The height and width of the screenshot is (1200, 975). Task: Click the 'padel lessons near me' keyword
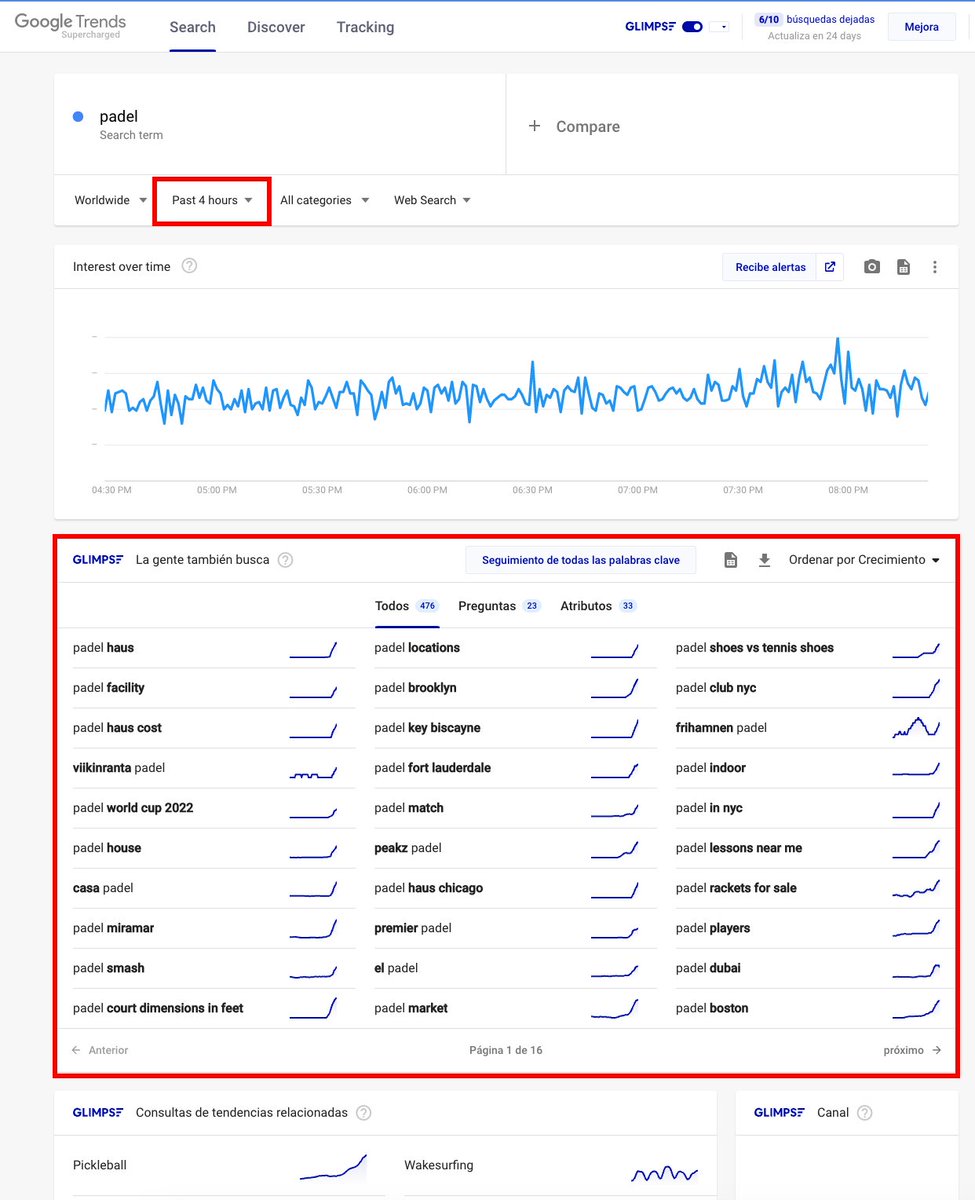pos(739,848)
